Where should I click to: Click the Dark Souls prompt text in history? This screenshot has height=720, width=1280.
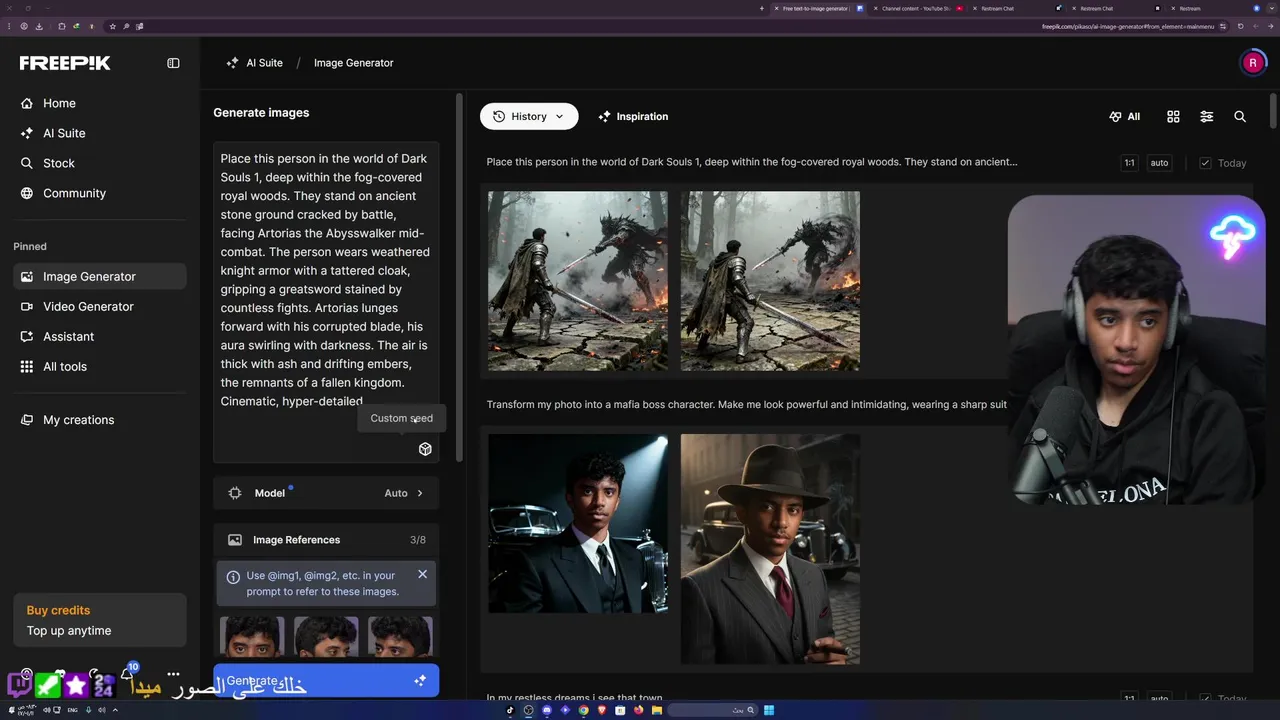pyautogui.click(x=752, y=162)
